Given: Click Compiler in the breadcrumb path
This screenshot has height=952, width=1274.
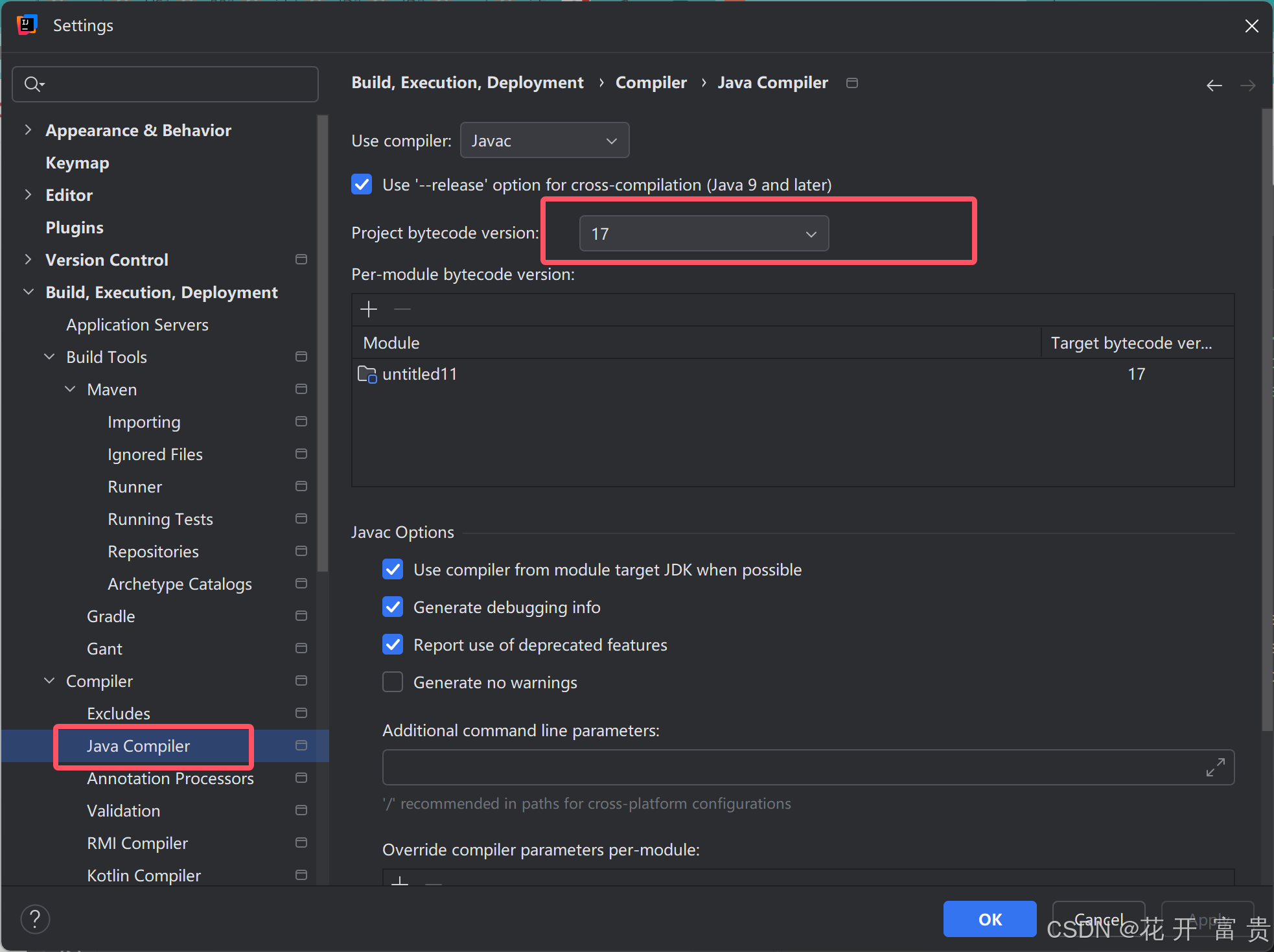Looking at the screenshot, I should 651,83.
